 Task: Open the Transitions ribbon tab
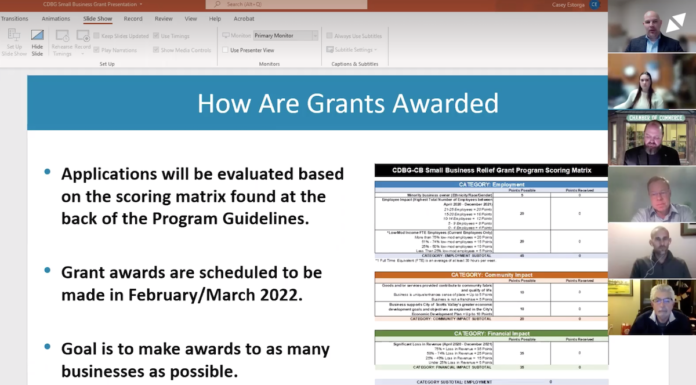click(x=14, y=19)
